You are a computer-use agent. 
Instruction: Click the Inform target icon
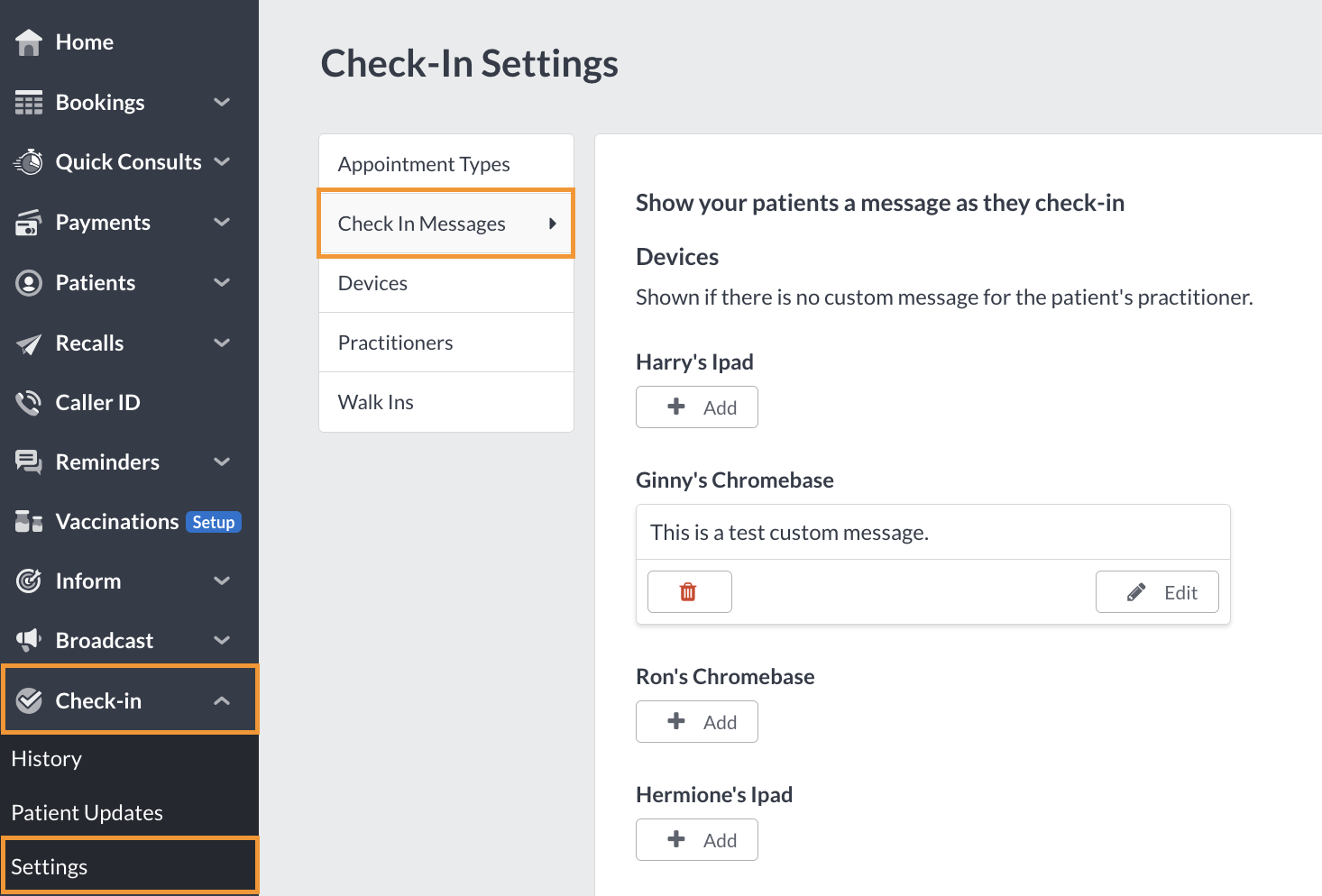coord(28,581)
